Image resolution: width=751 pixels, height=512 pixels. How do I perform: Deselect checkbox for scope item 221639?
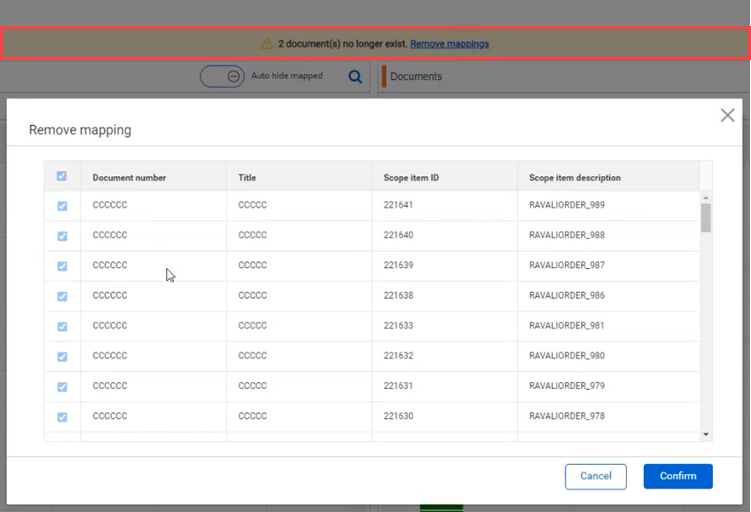tap(62, 266)
